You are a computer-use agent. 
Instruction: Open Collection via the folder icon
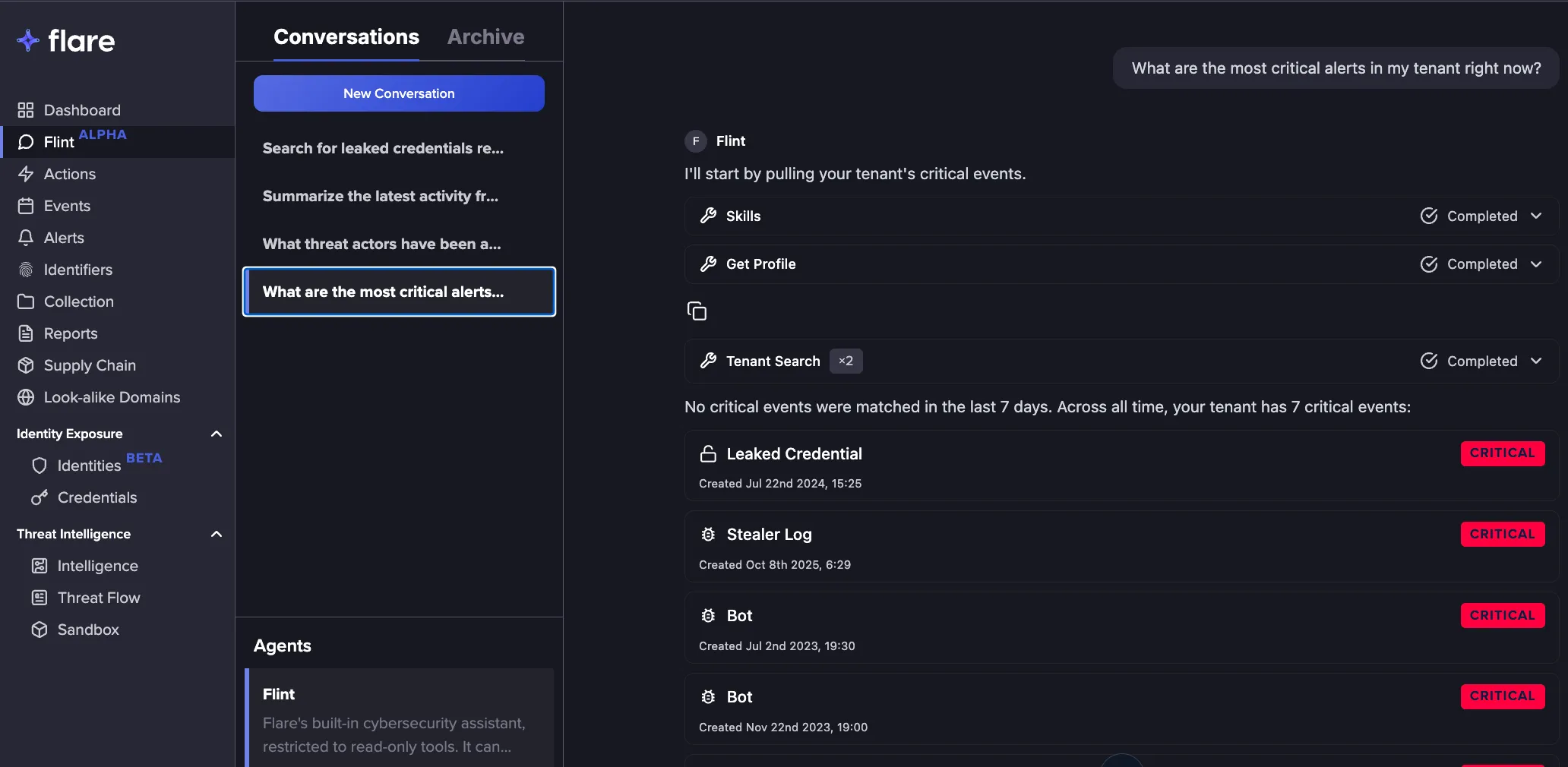click(x=26, y=301)
